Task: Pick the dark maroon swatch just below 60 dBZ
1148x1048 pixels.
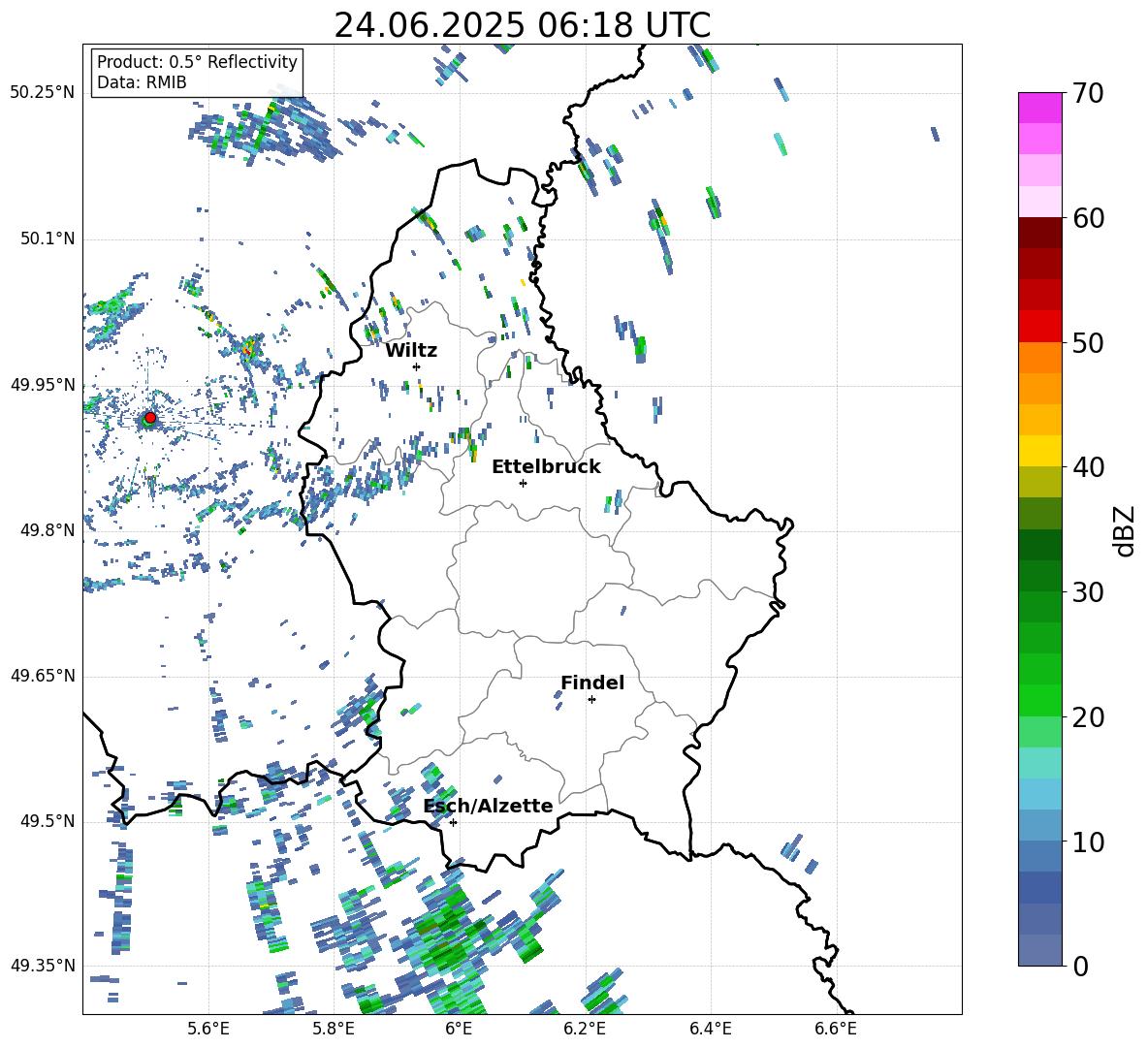Action: 1039,233
